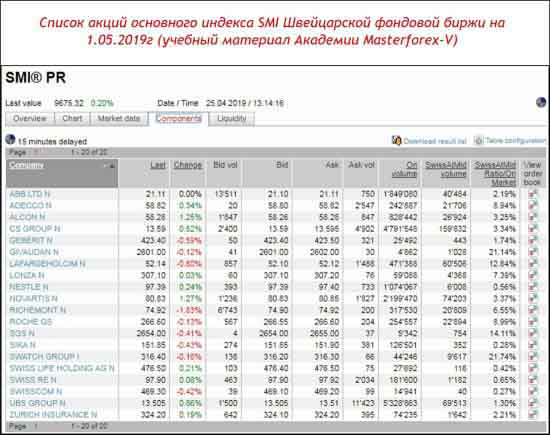Open the NESTLE N company link
The width and height of the screenshot is (550, 435).
29,287
